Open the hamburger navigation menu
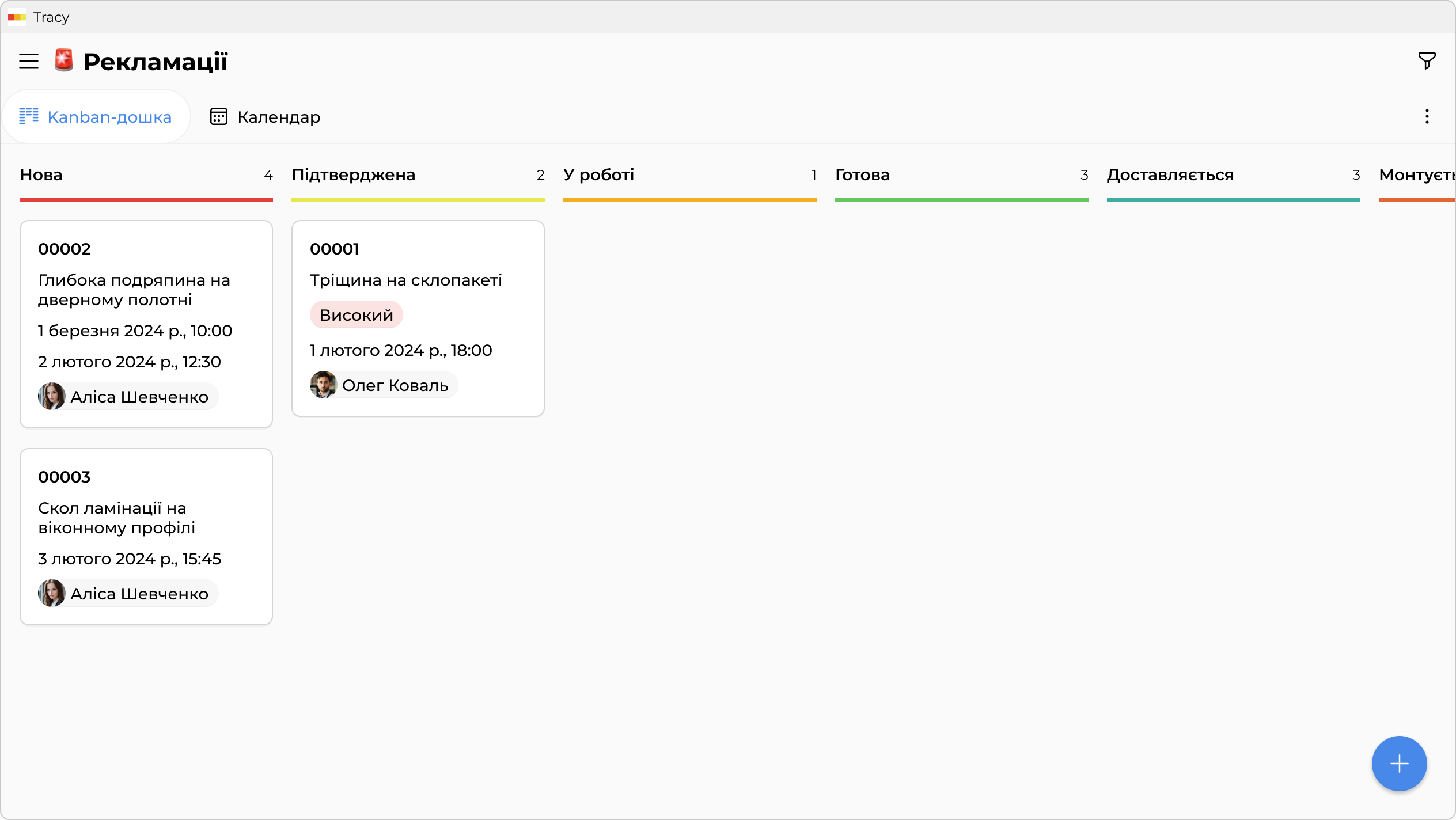The width and height of the screenshot is (1456, 820). pyautogui.click(x=29, y=61)
